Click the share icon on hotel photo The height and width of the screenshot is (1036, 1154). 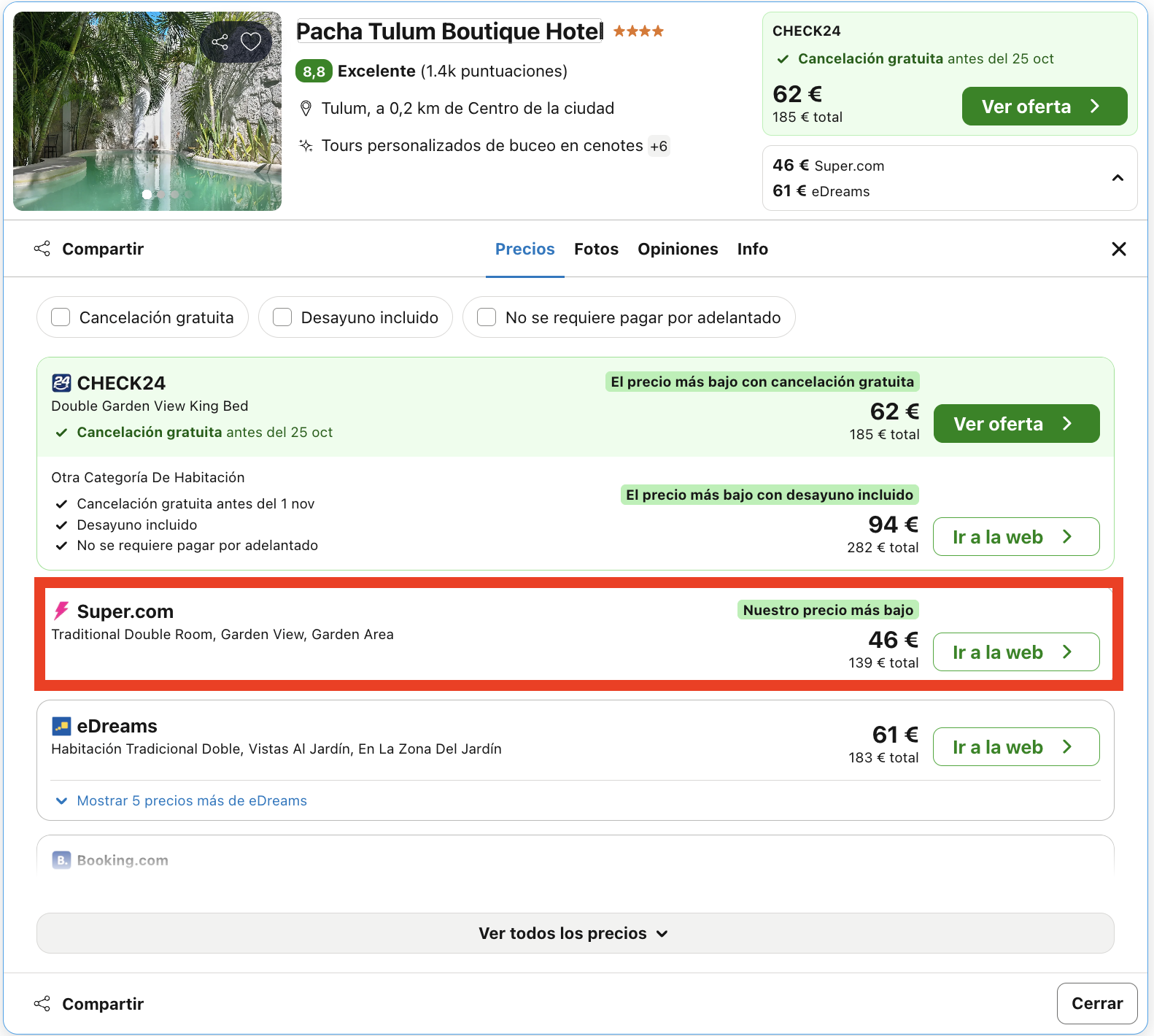click(220, 42)
